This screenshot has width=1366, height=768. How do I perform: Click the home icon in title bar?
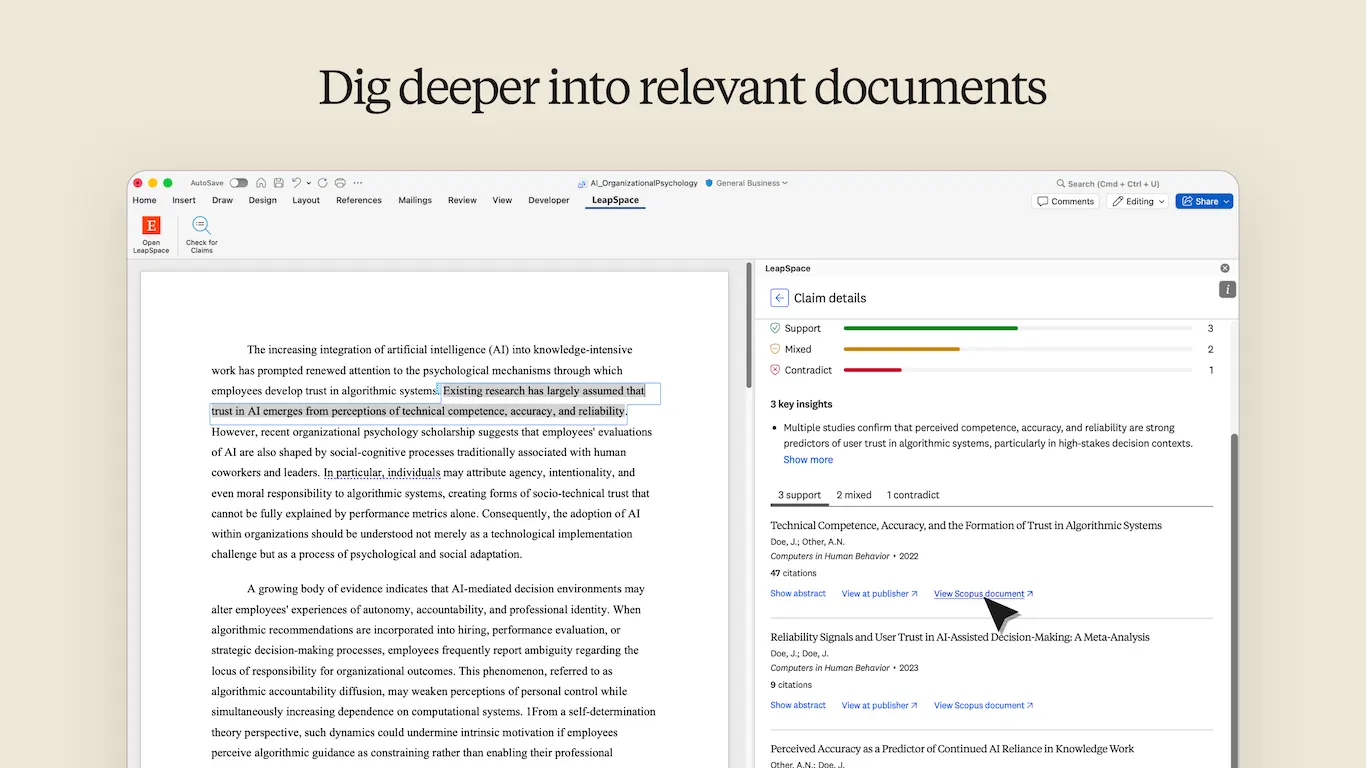(261, 183)
